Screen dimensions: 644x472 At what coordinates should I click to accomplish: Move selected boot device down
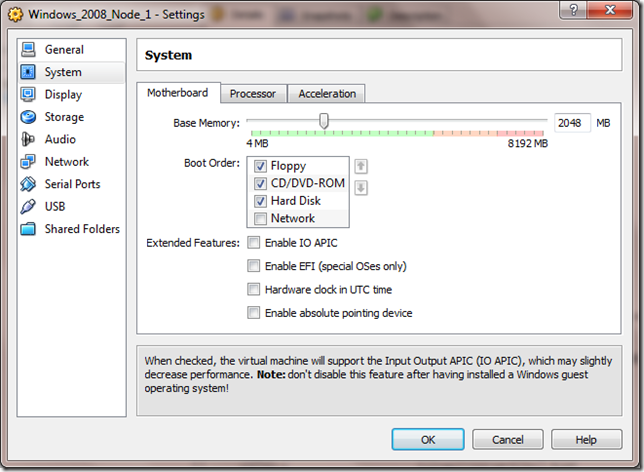(361, 188)
